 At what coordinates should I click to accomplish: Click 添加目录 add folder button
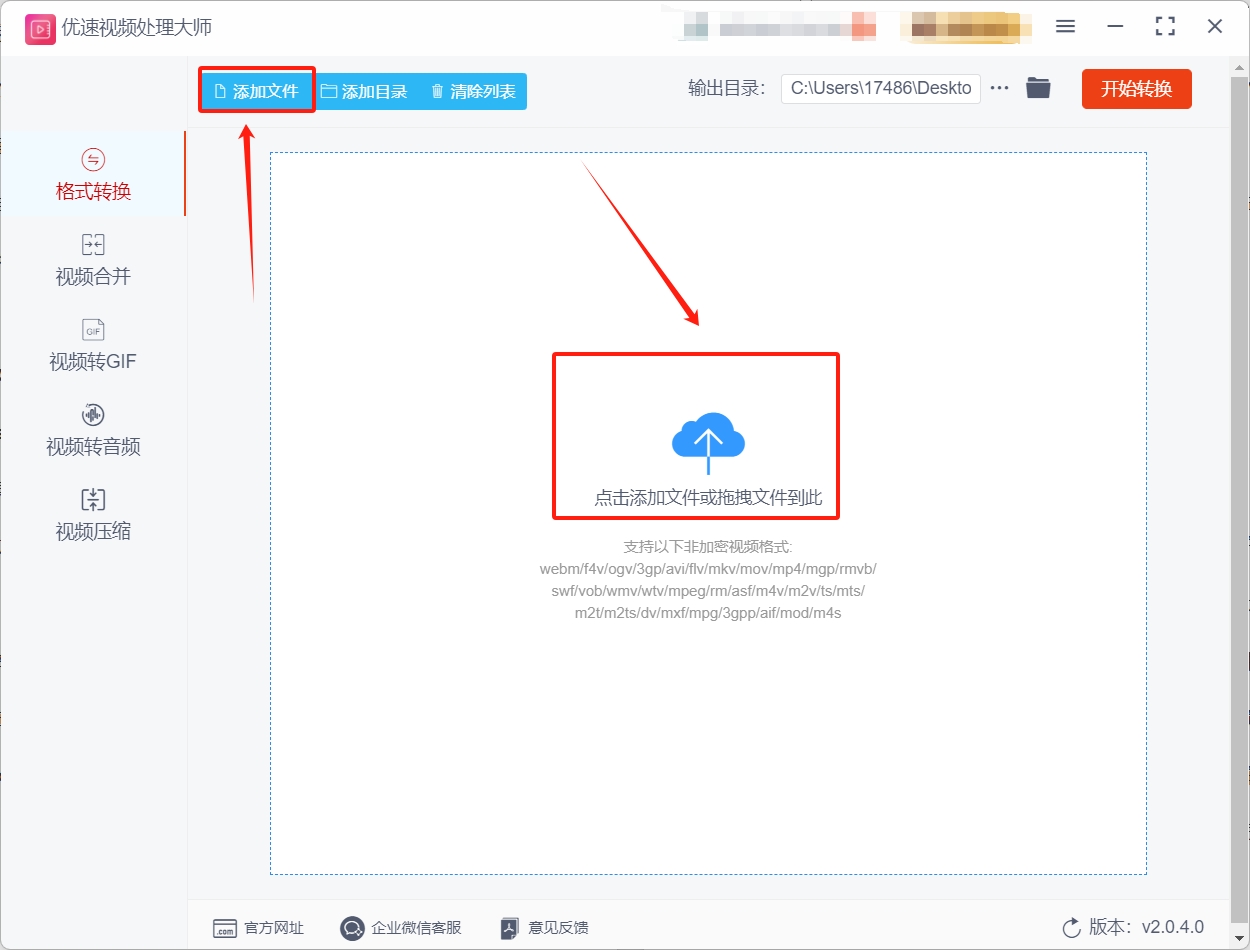pos(364,91)
